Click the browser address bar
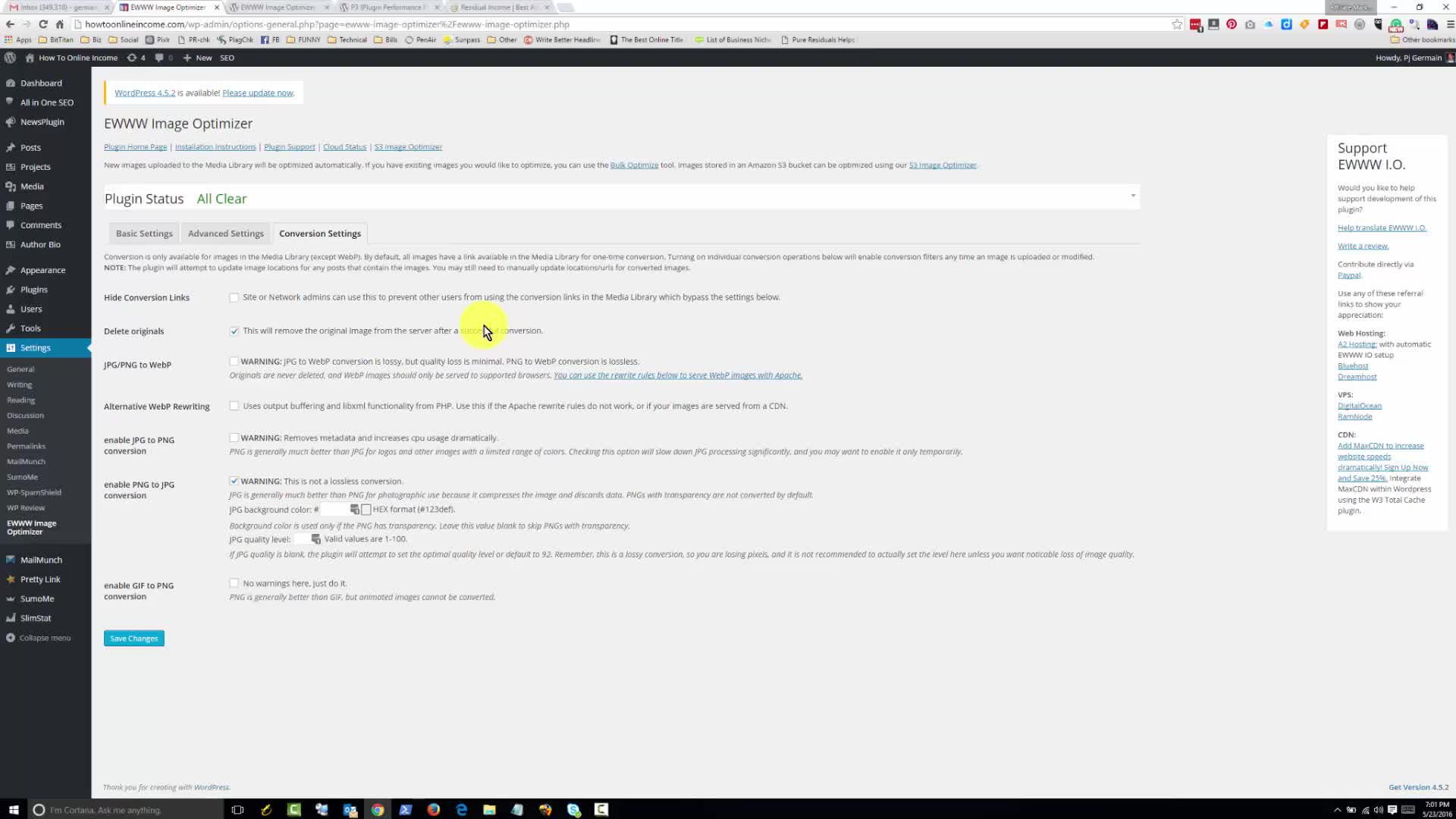This screenshot has height=819, width=1456. pos(622,24)
